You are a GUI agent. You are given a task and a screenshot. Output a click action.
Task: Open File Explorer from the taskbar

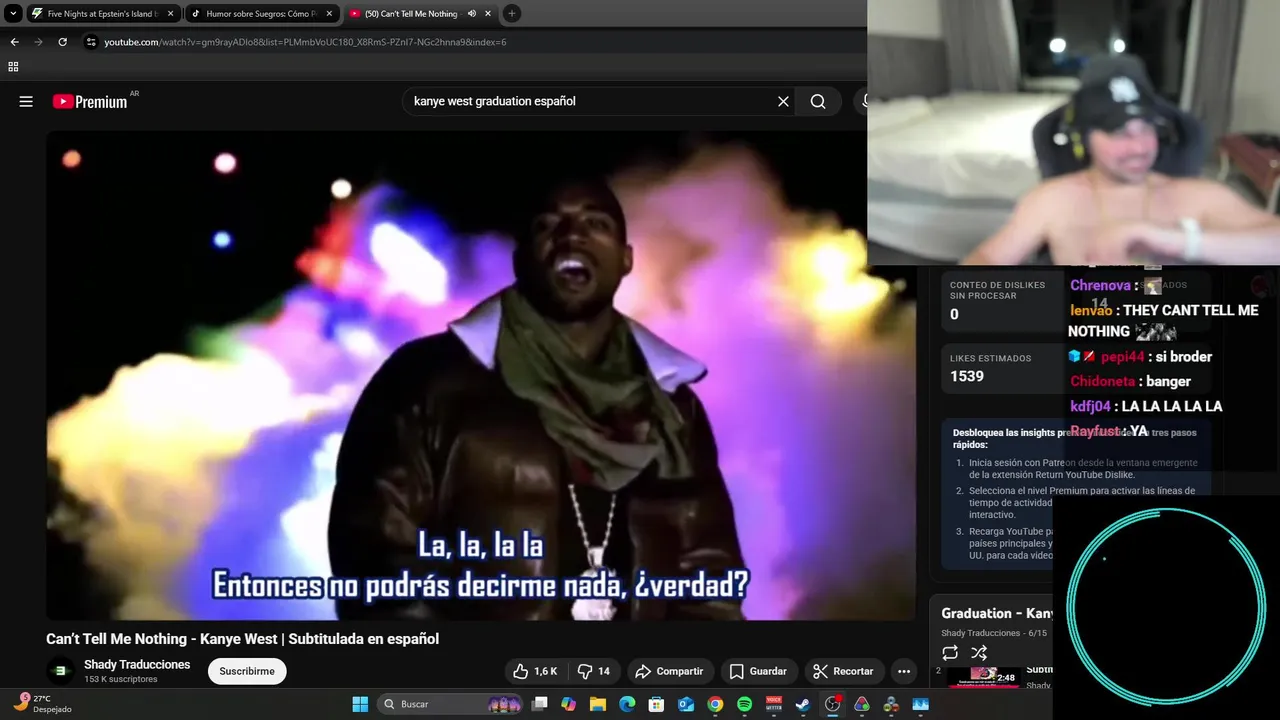[x=598, y=704]
